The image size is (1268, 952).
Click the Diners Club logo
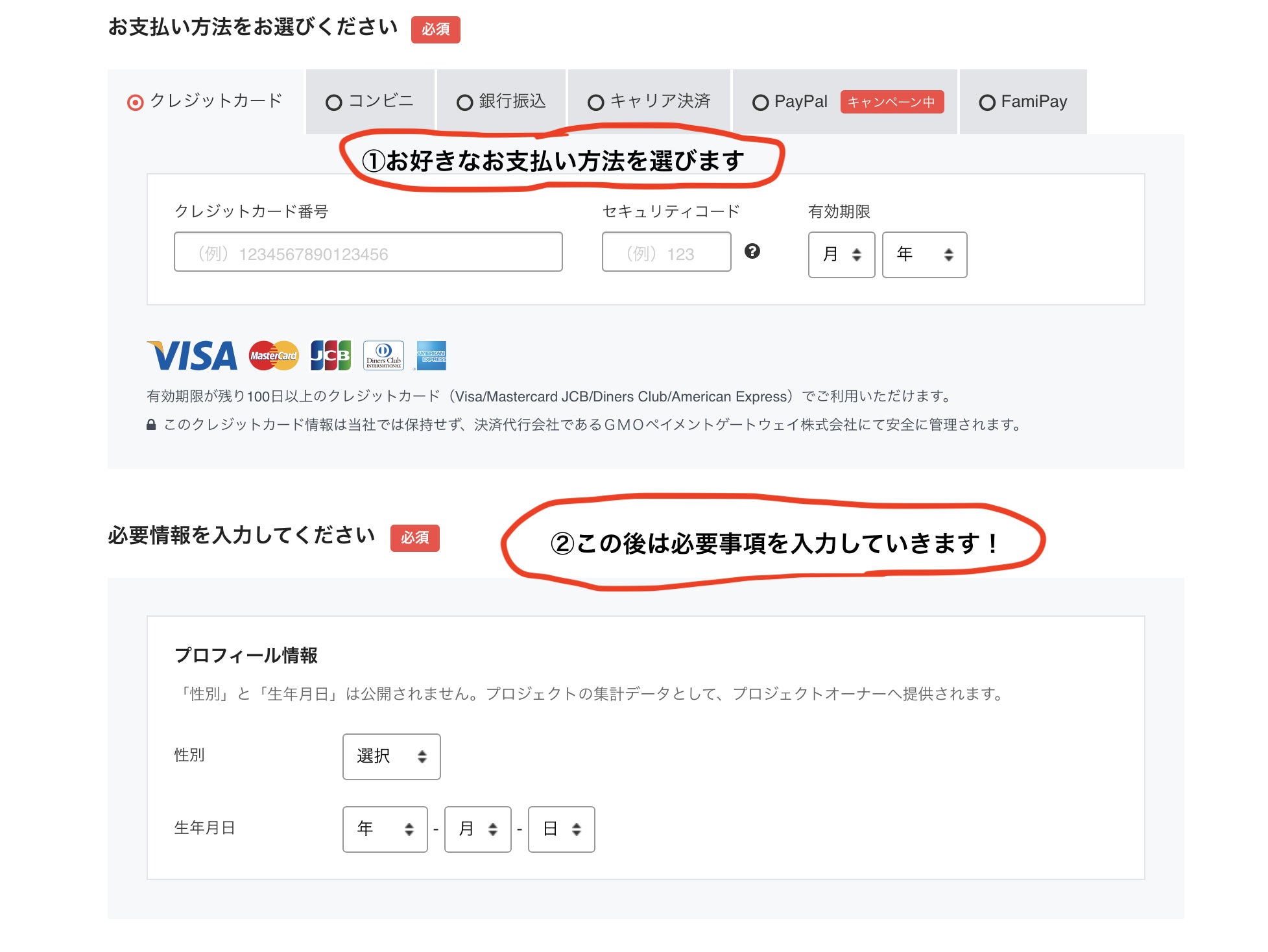click(383, 356)
